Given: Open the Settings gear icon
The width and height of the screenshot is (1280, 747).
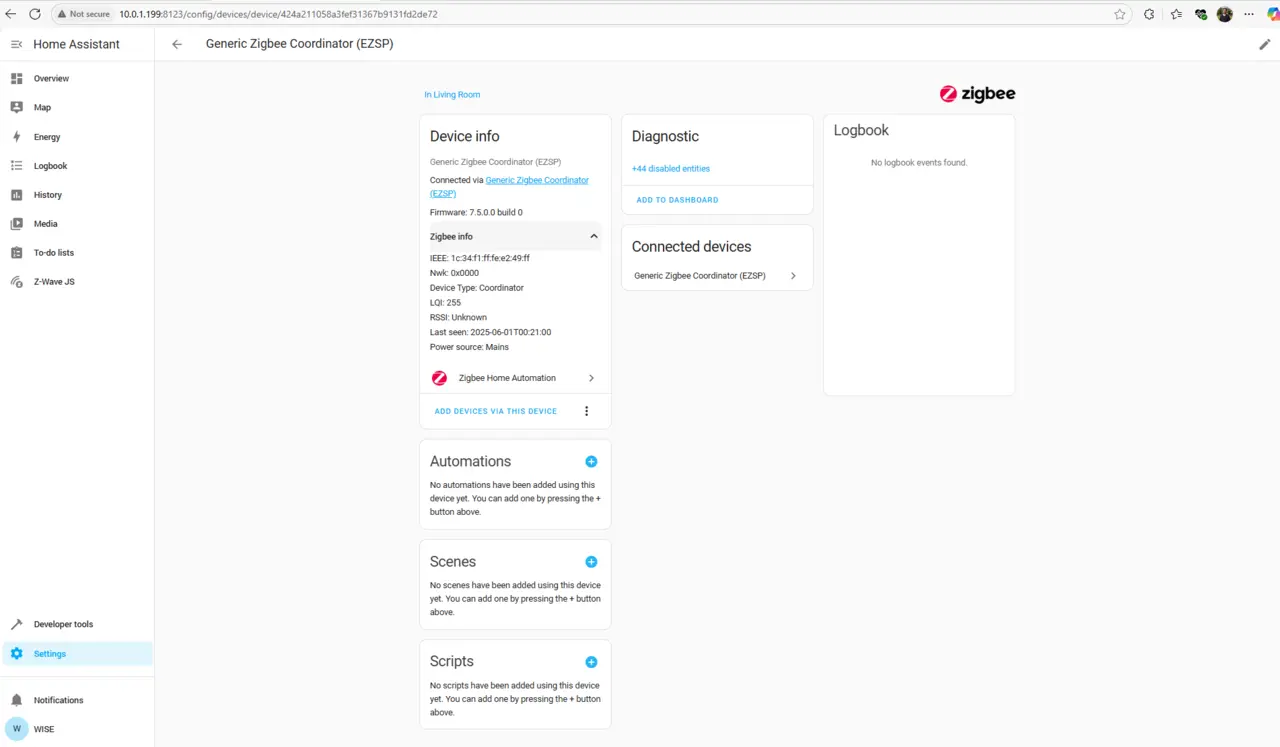Looking at the screenshot, I should click(x=16, y=653).
